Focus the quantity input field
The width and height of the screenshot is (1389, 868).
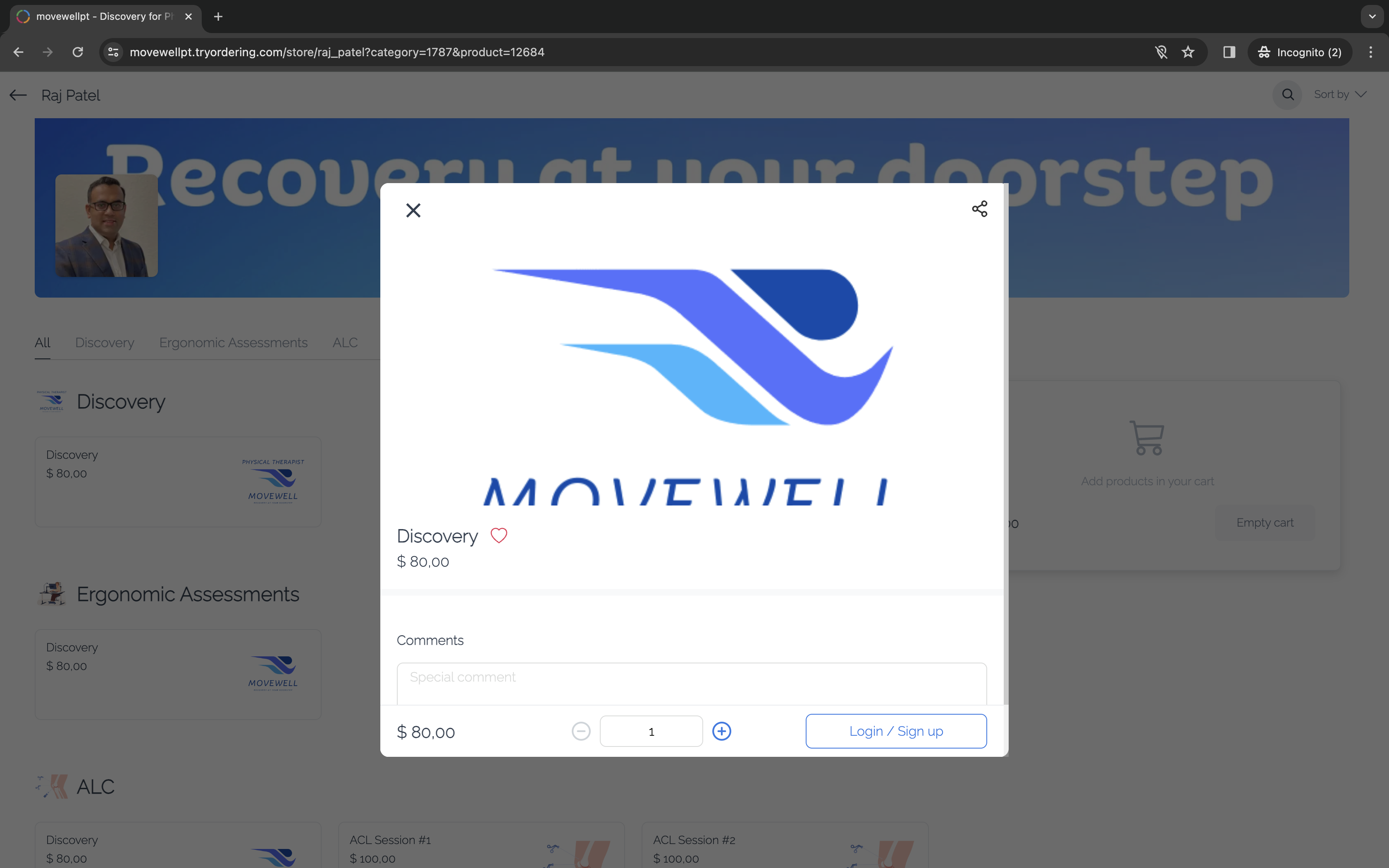click(x=651, y=731)
